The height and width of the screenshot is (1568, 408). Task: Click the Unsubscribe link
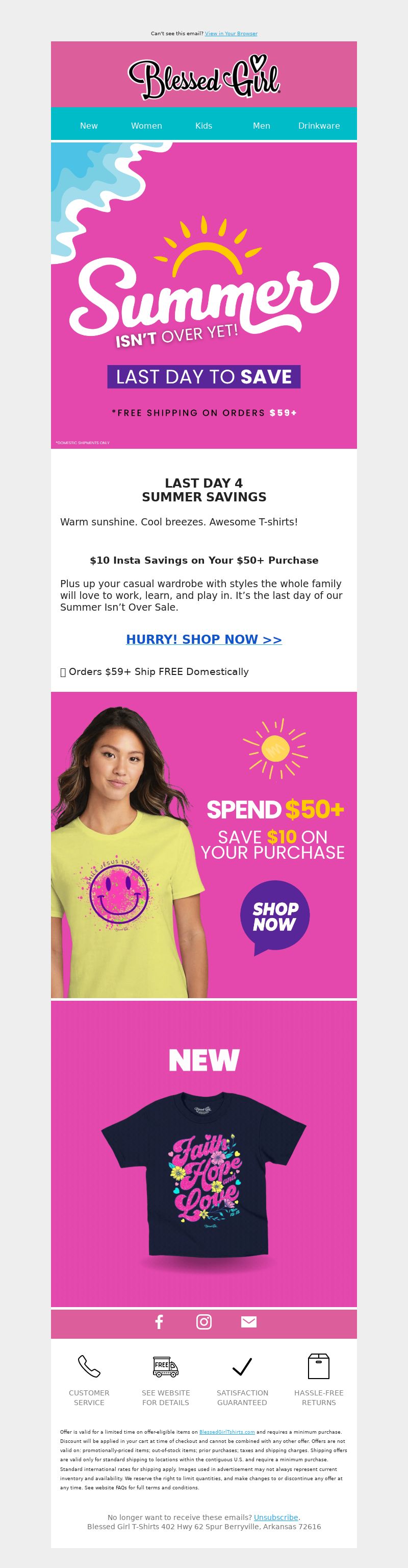[x=276, y=1517]
